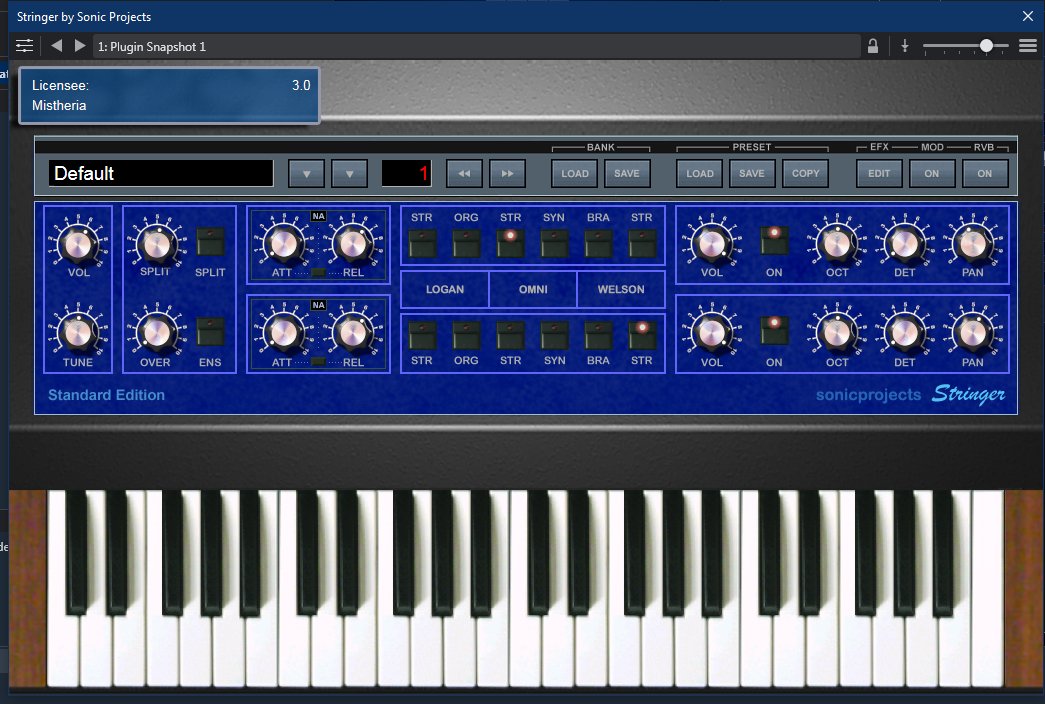This screenshot has height=704, width=1045.
Task: Click the upper ATT knob
Action: tap(283, 243)
